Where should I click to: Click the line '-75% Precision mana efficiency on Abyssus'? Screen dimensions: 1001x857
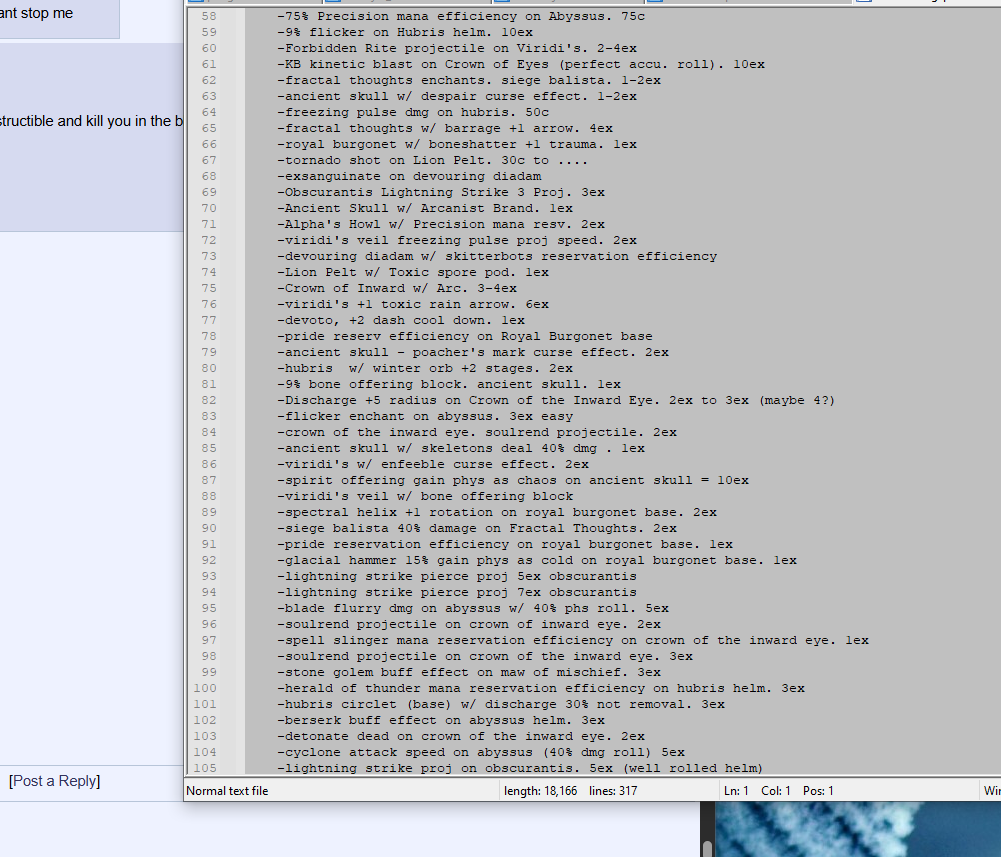point(461,17)
